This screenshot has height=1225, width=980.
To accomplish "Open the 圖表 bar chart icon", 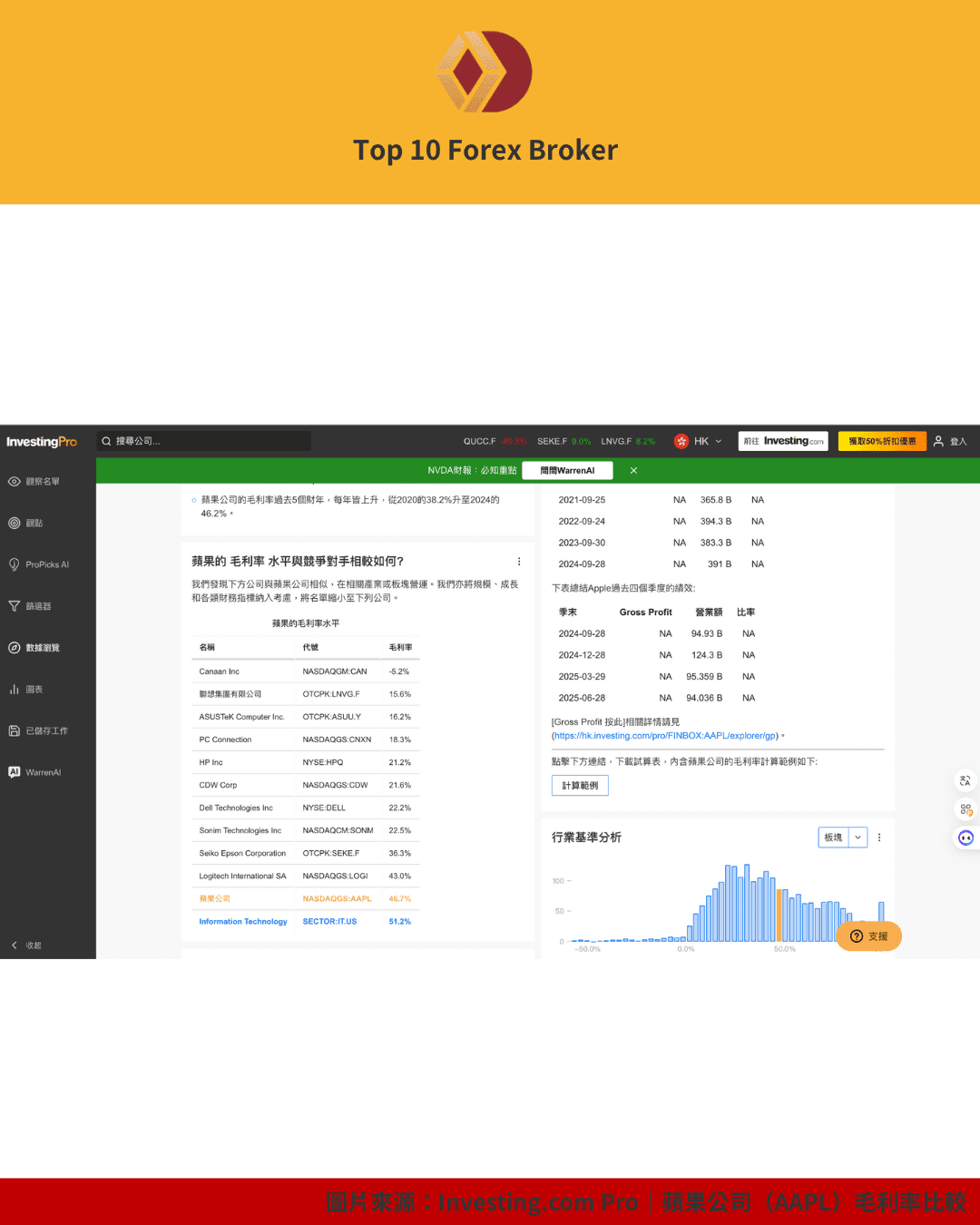I will click(15, 690).
